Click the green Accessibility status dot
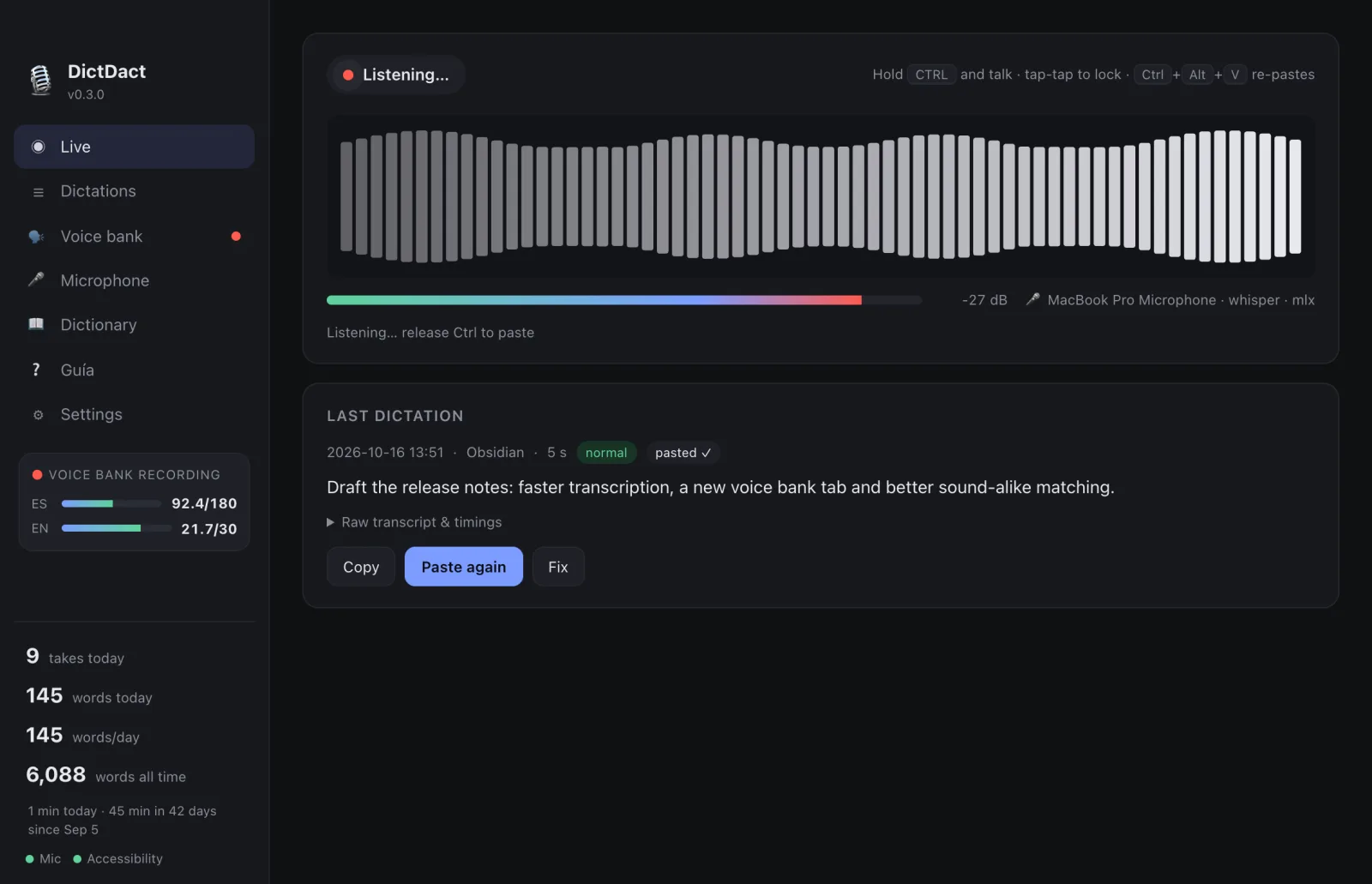The width and height of the screenshot is (1372, 884). point(77,859)
